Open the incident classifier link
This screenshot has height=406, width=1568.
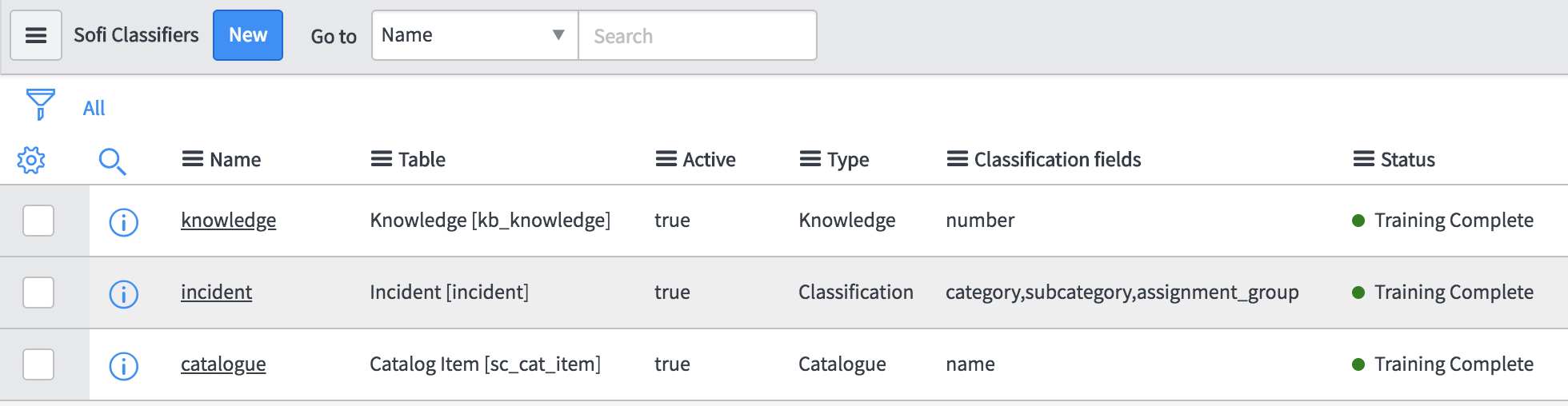pyautogui.click(x=216, y=293)
